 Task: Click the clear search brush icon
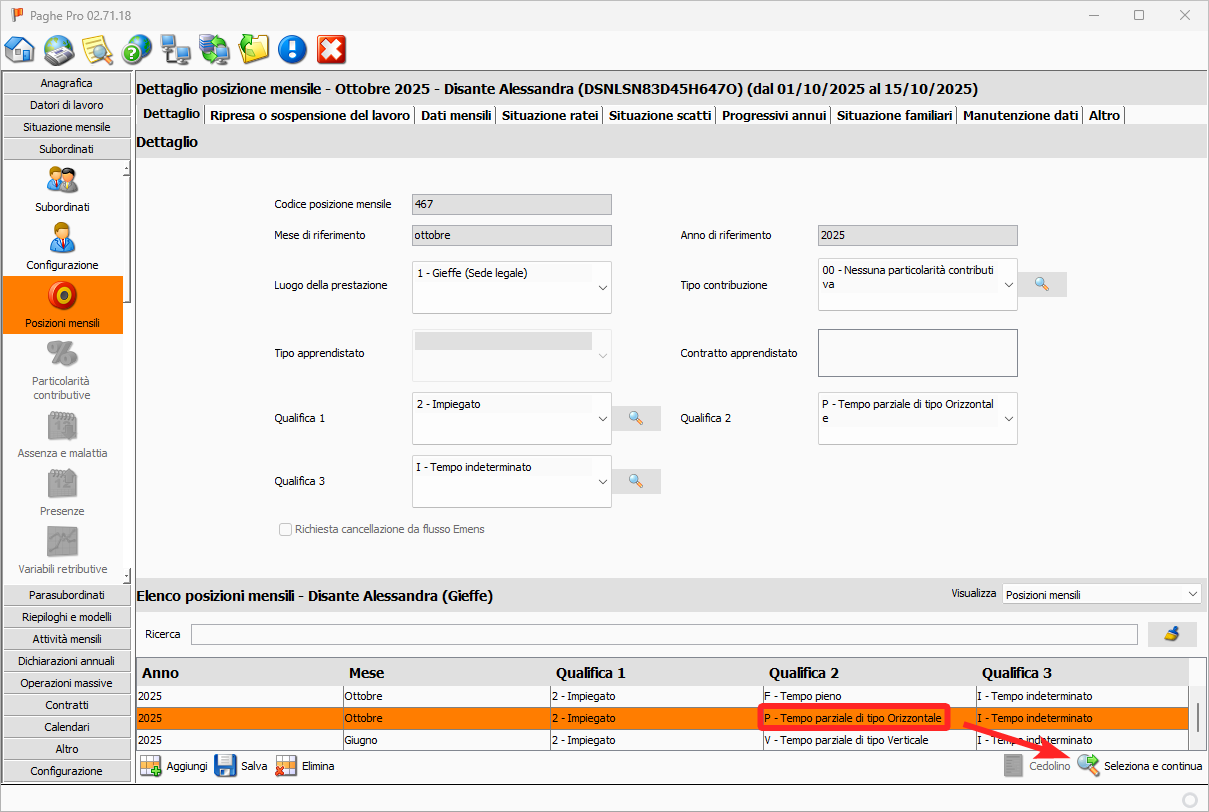tap(1172, 634)
